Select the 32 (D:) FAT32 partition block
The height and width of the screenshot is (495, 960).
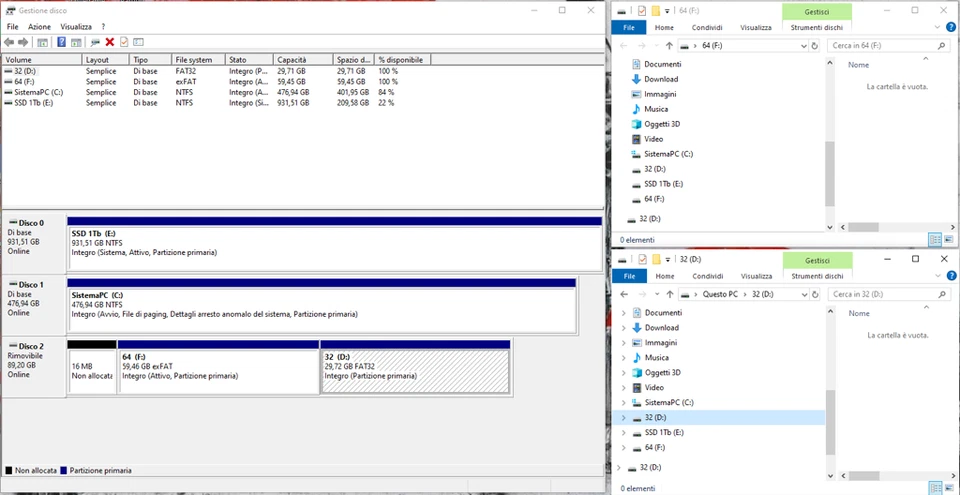pyautogui.click(x=414, y=371)
